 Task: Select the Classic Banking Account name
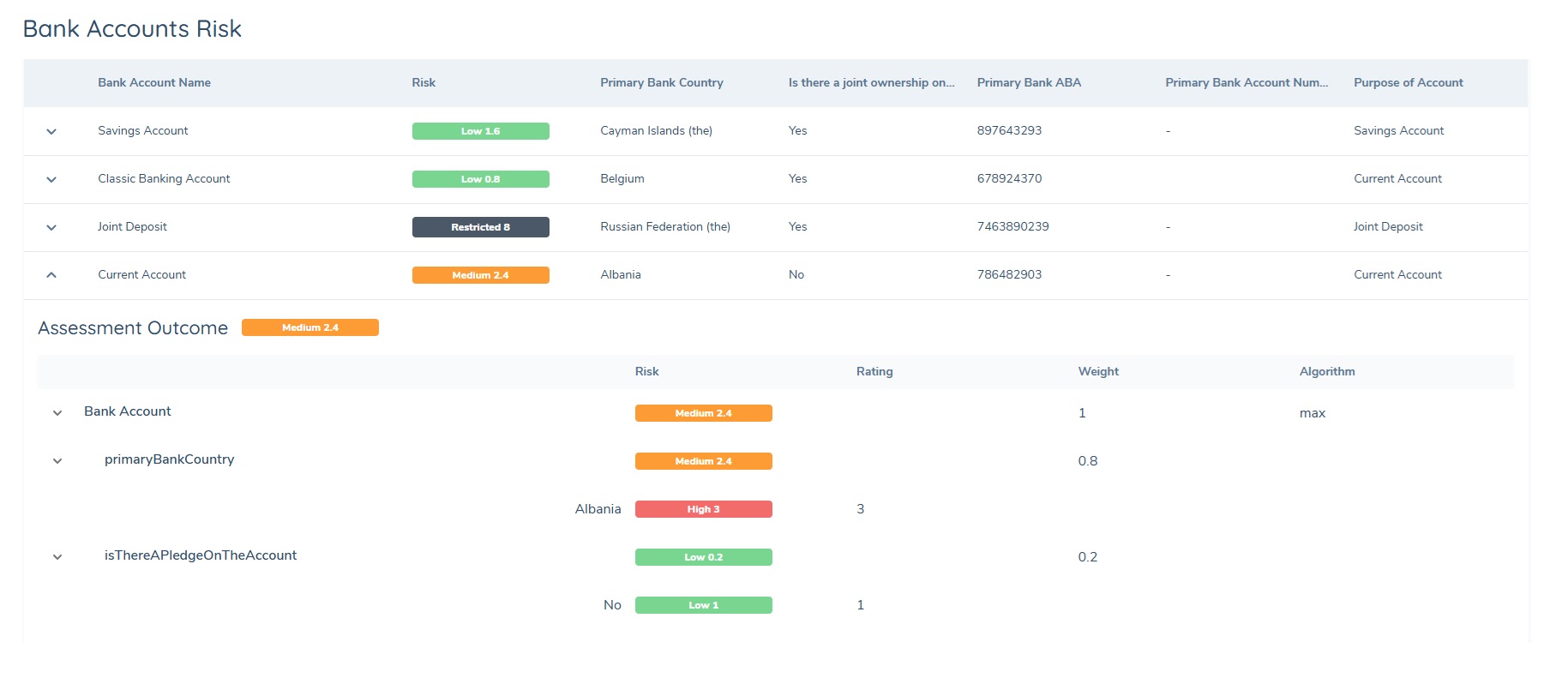pos(164,179)
